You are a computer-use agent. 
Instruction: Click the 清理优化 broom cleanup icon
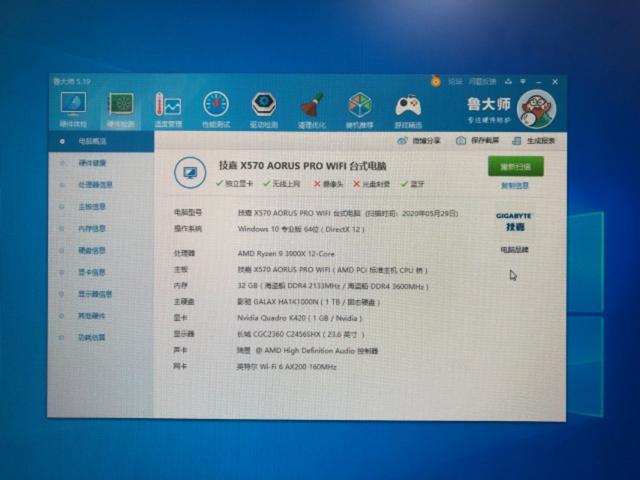pyautogui.click(x=312, y=107)
